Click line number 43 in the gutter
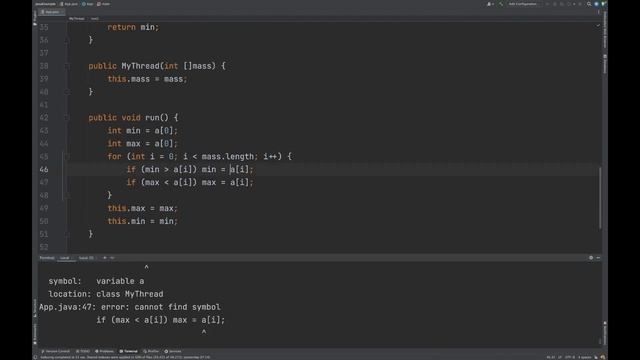The image size is (640, 360). [x=44, y=131]
